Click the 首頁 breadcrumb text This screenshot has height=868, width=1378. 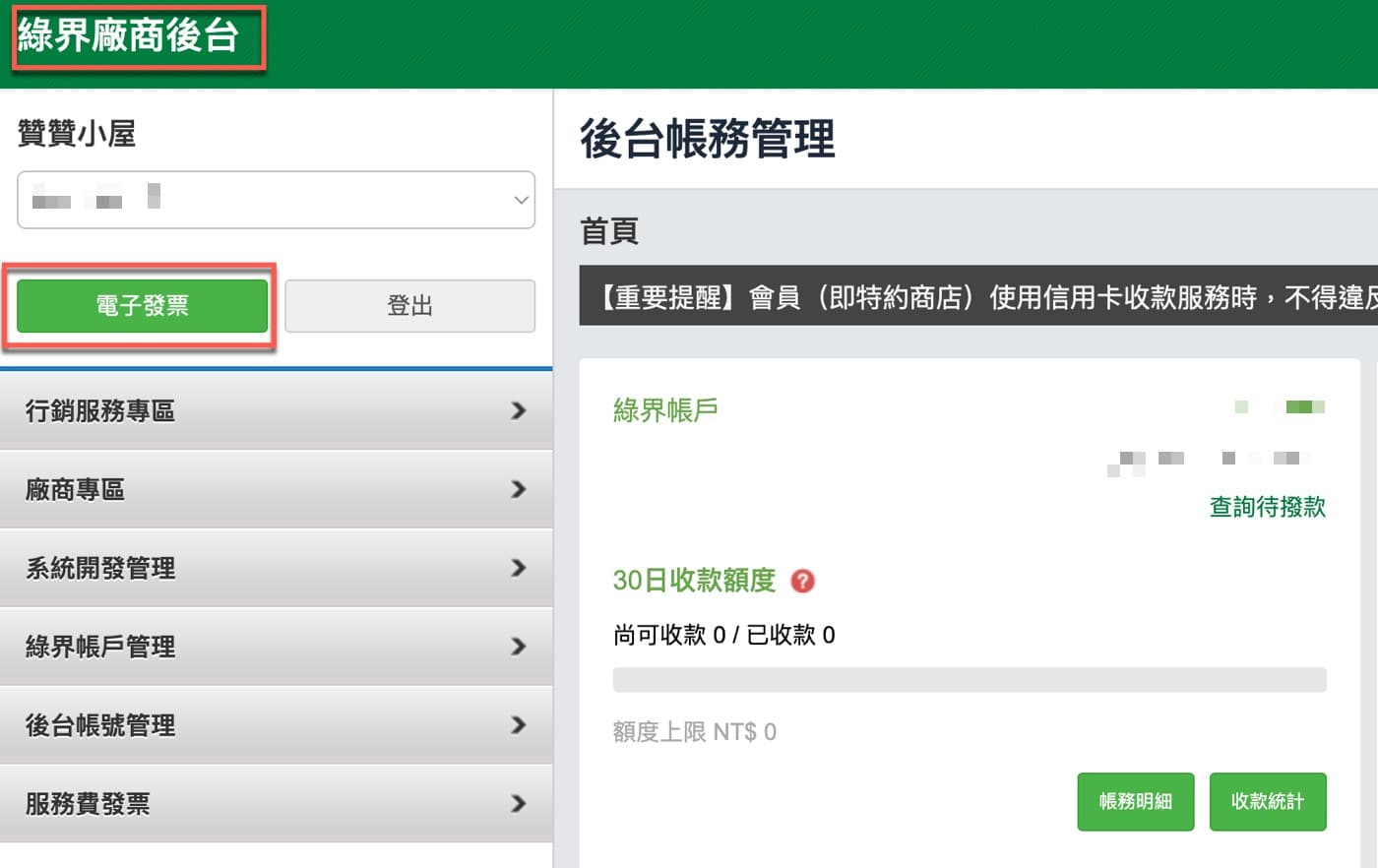[x=609, y=231]
